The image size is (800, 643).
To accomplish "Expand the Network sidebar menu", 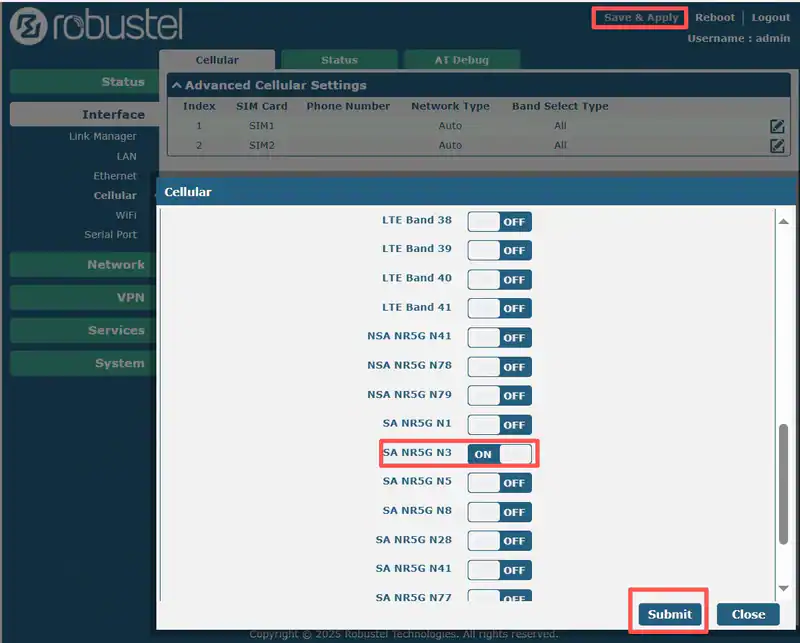I will point(84,265).
